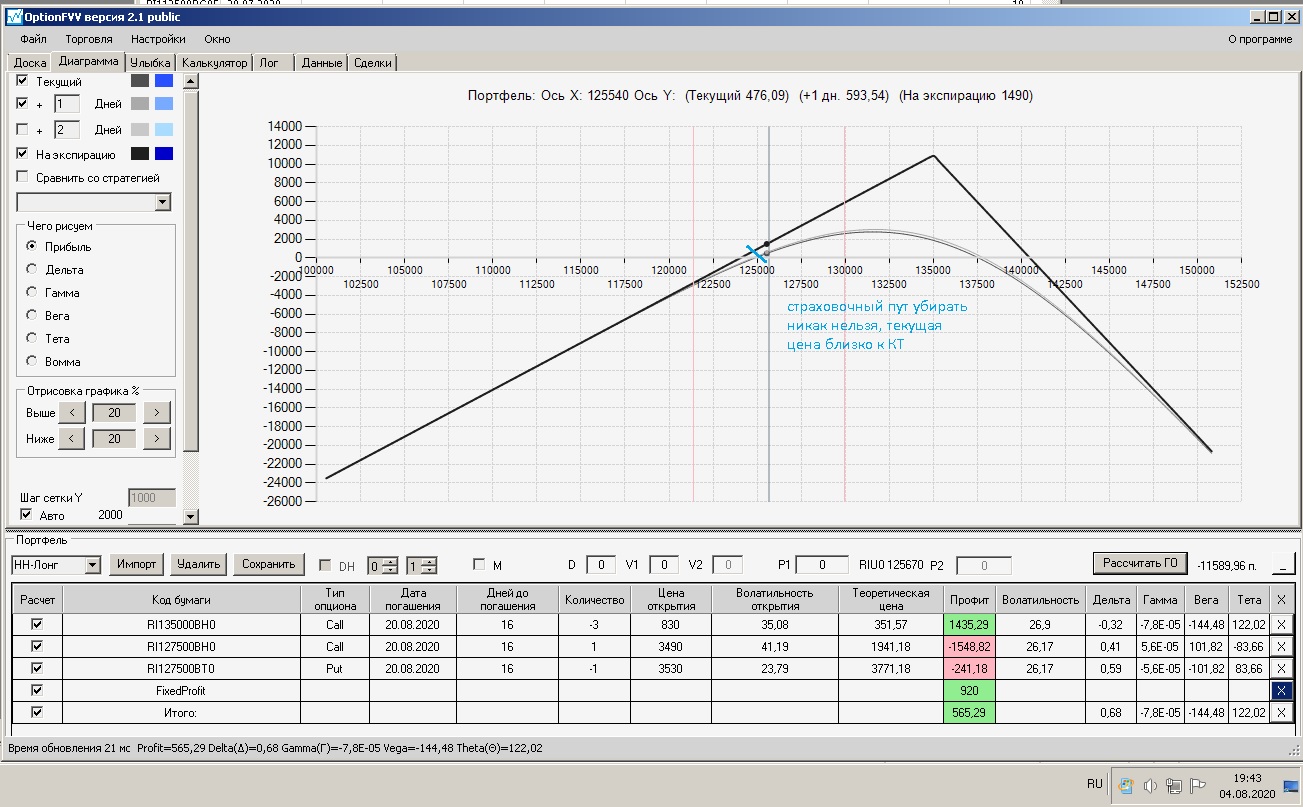The height and width of the screenshot is (807, 1303).
Task: Select the Вомма radio button
Action: click(x=32, y=361)
